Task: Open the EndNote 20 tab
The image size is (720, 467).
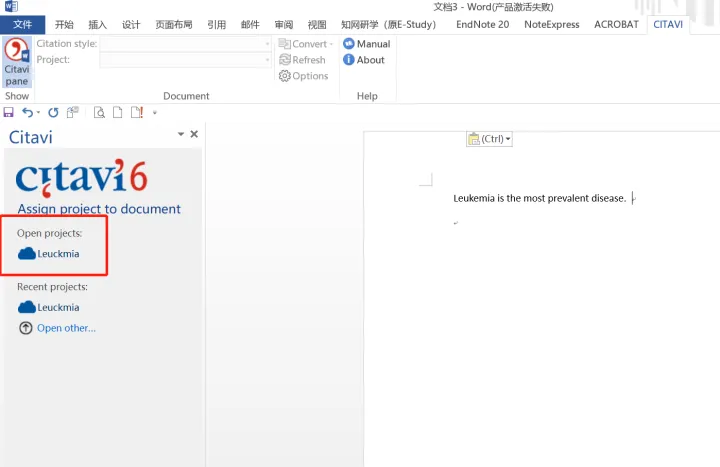Action: pyautogui.click(x=483, y=25)
